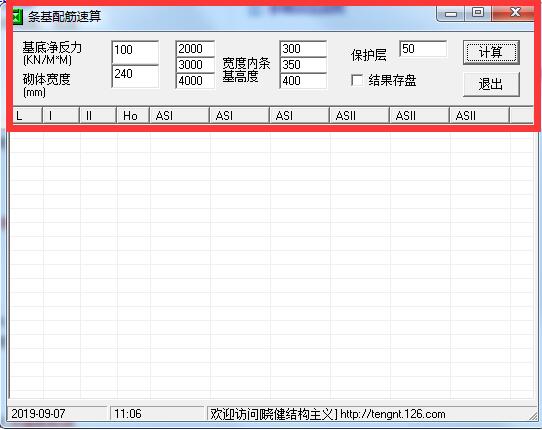The width and height of the screenshot is (542, 430).
Task: Focus the 砌体宽度 field showing 240
Action: coord(136,76)
